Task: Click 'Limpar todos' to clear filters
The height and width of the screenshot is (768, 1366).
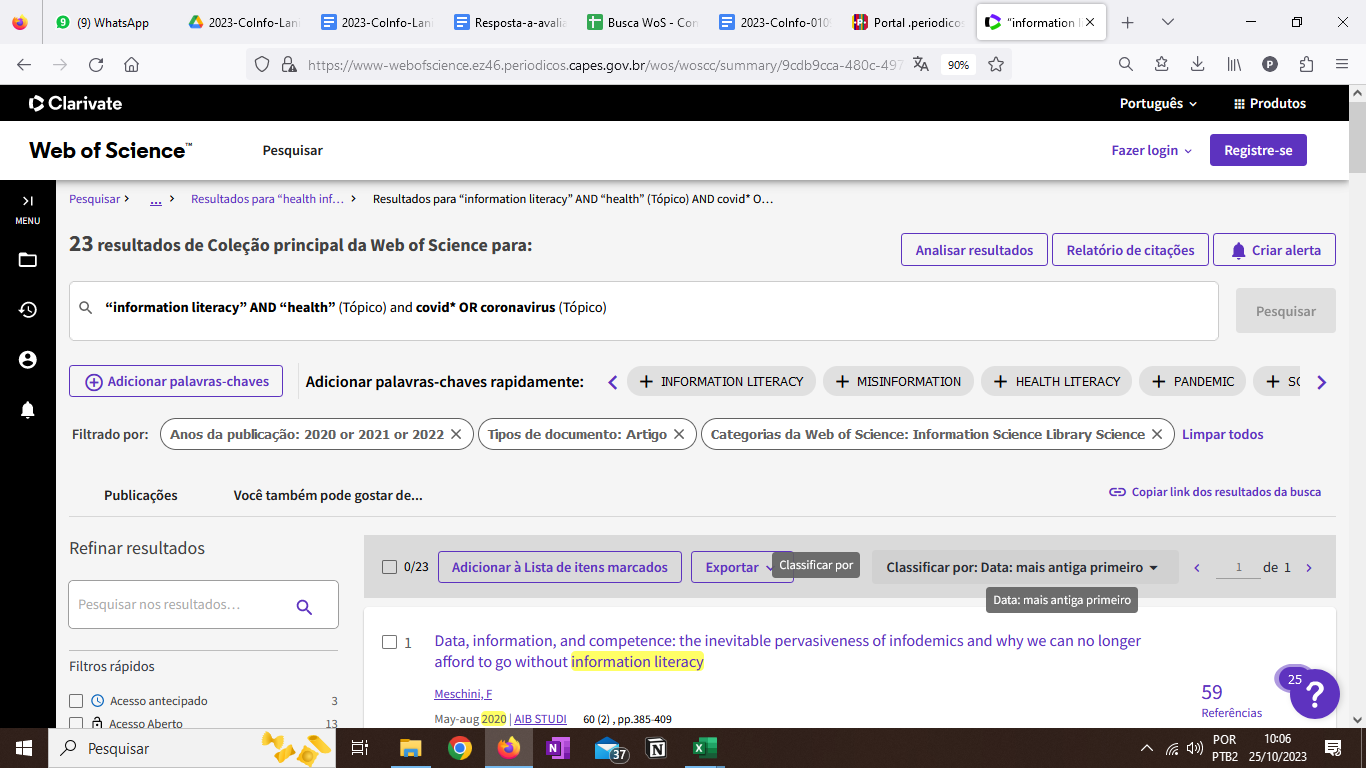Action: 1222,434
